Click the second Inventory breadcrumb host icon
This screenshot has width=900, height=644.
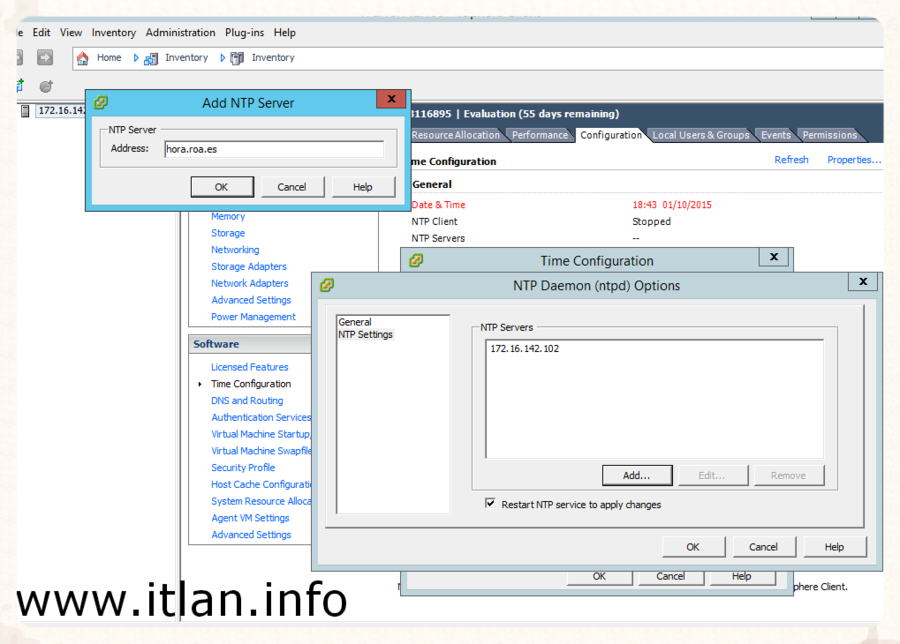[x=237, y=58]
